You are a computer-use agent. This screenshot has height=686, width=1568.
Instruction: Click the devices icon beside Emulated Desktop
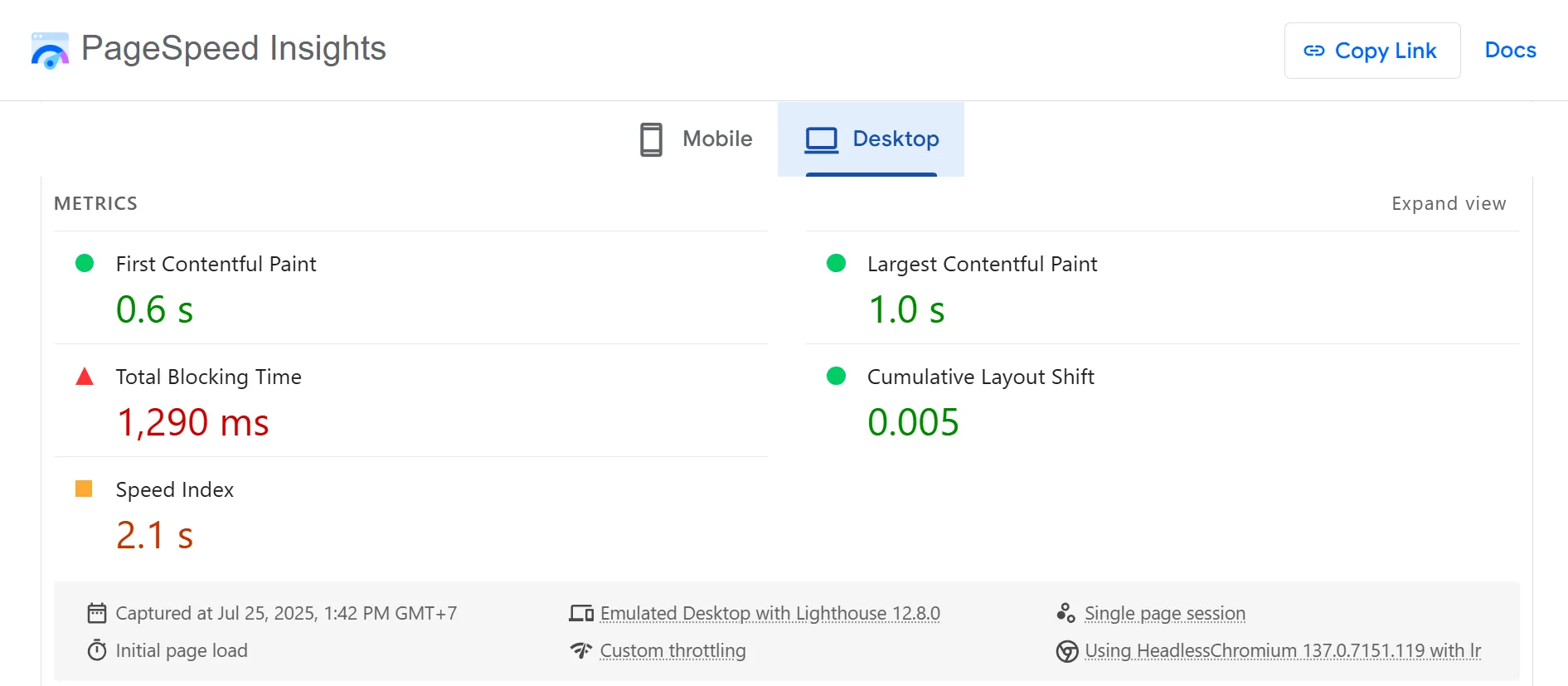point(581,613)
